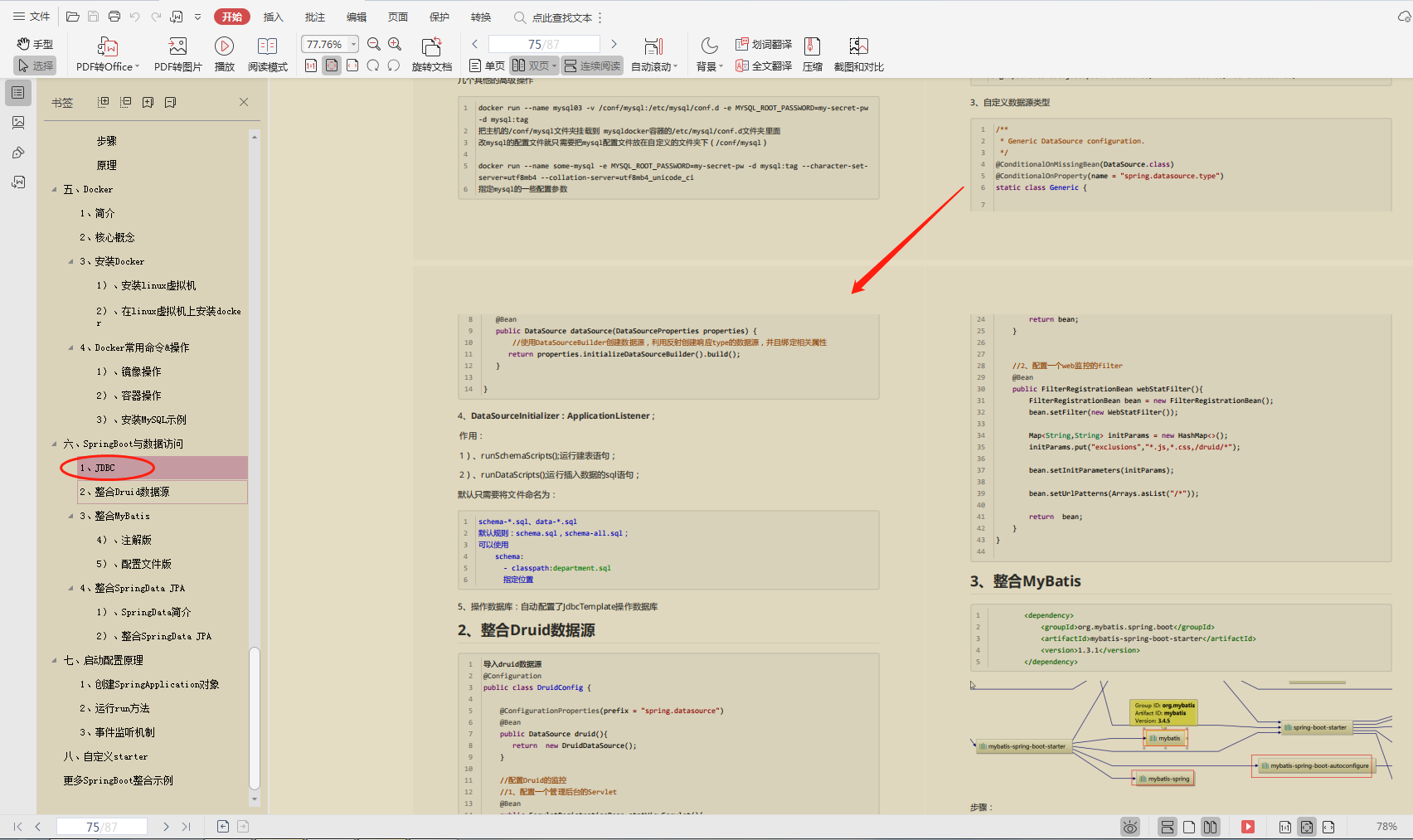This screenshot has width=1413, height=840.
Task: Click the 截图和对比 screenshot compare button
Action: point(859,55)
